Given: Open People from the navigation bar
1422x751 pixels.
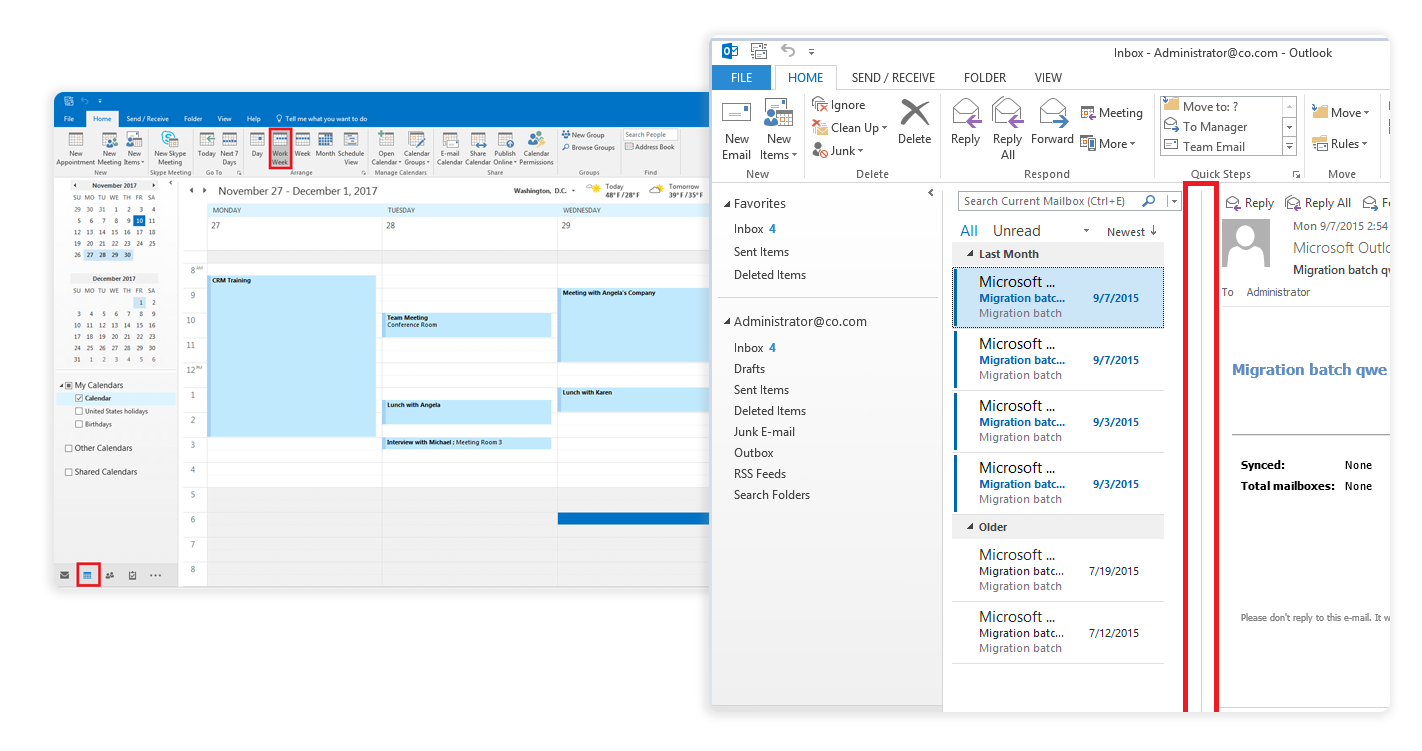Looking at the screenshot, I should [109, 575].
